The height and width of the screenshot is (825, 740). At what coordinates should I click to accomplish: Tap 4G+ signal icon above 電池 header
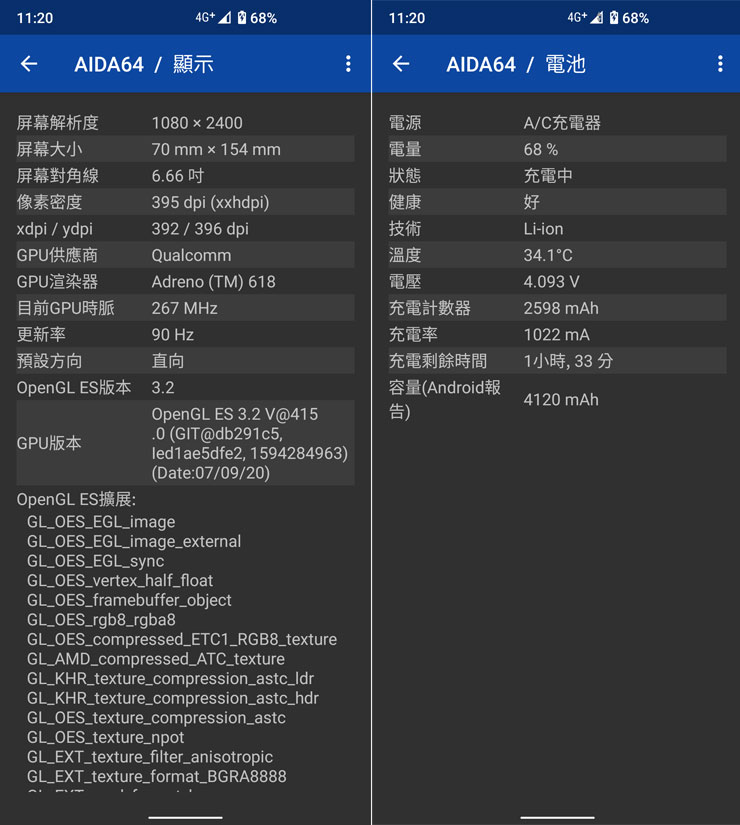(584, 18)
